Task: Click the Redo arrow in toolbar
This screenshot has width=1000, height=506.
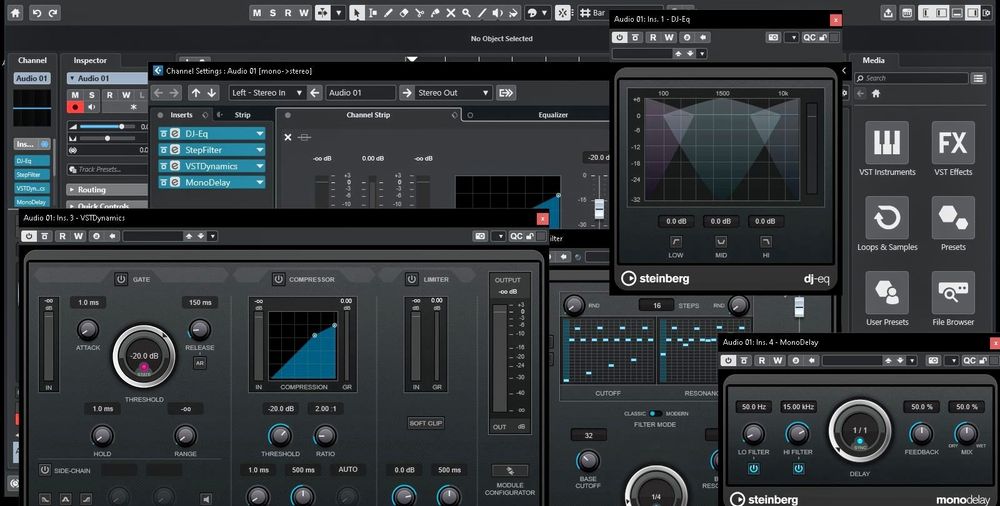Action: pos(53,13)
